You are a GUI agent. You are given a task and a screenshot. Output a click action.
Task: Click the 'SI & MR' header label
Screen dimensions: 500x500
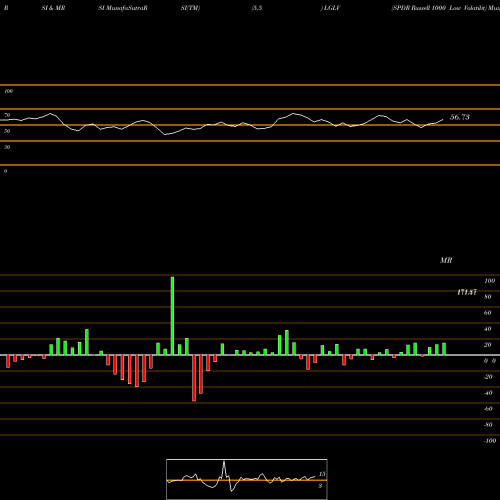click(53, 8)
